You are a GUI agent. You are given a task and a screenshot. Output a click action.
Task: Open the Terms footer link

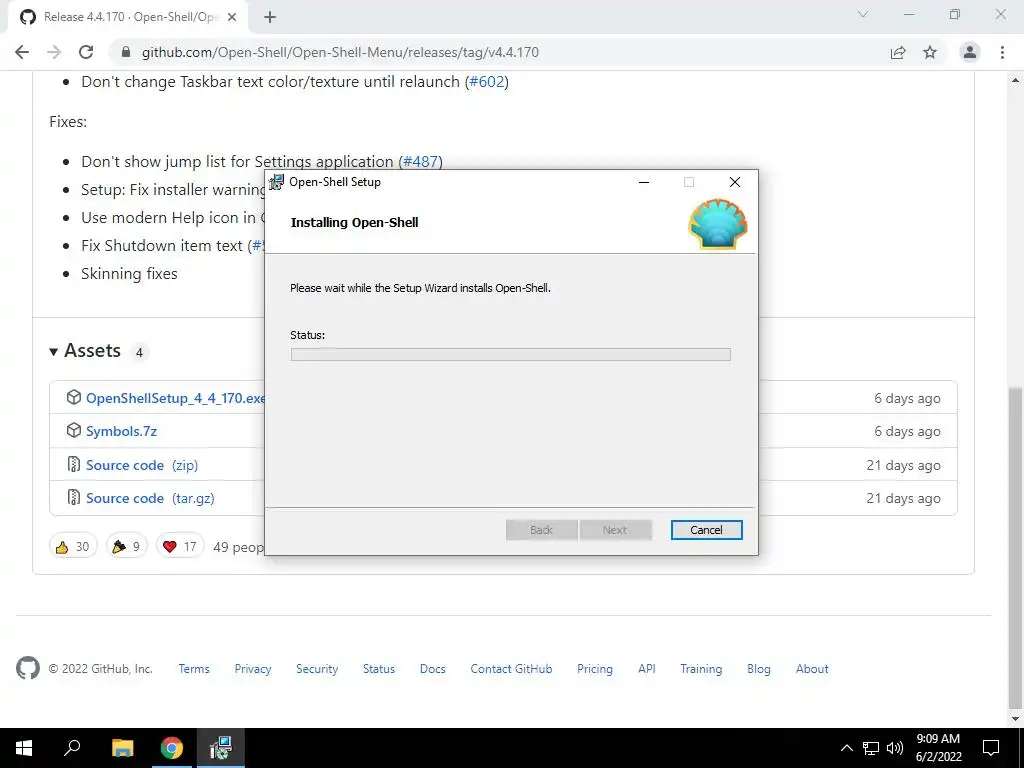194,669
